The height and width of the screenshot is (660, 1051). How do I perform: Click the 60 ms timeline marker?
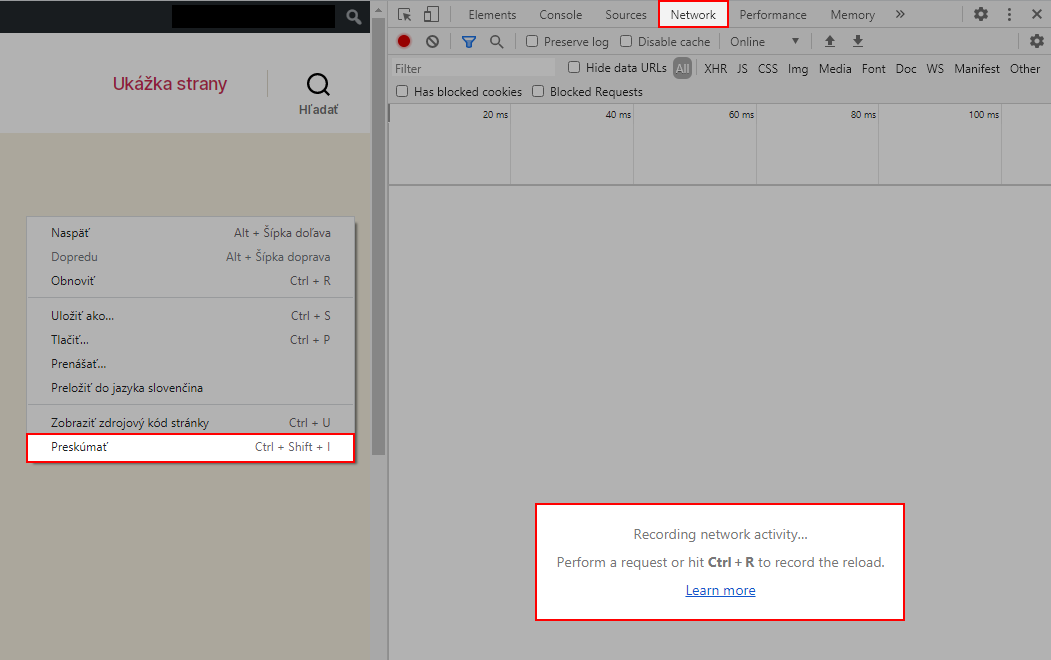tap(741, 115)
